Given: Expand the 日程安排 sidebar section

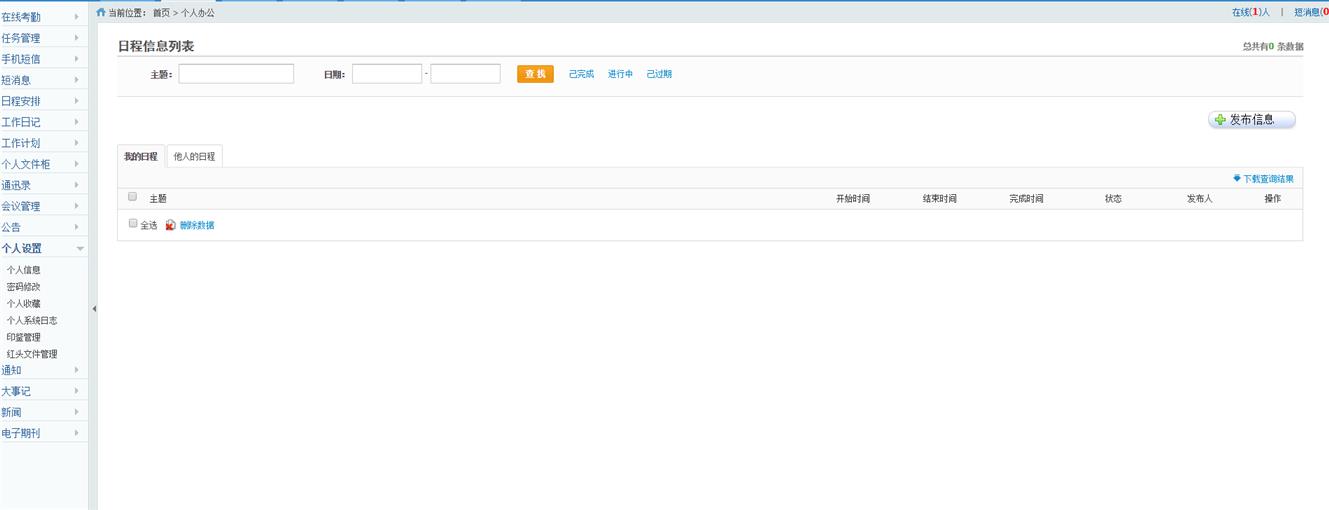Looking at the screenshot, I should tap(43, 101).
